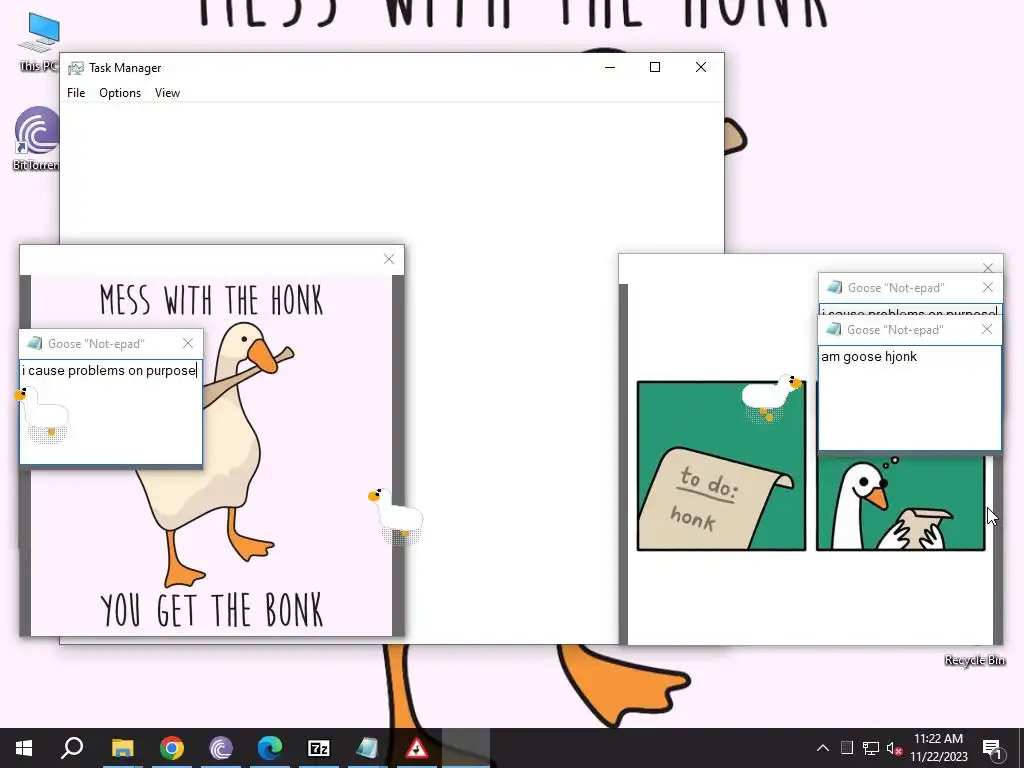Open the Options menu in Task Manager
1024x768 pixels.
tap(120, 93)
